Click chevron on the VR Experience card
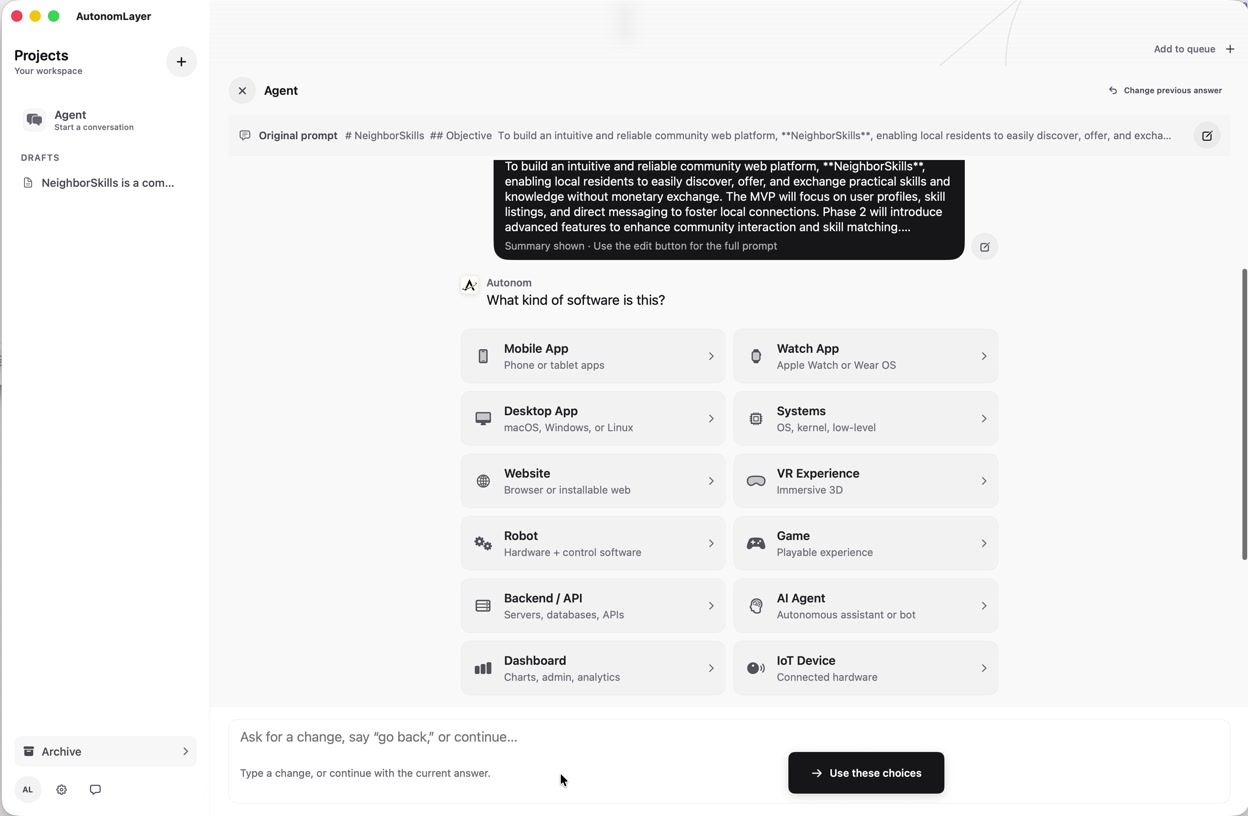Screen dimensions: 1248x816 point(984,481)
